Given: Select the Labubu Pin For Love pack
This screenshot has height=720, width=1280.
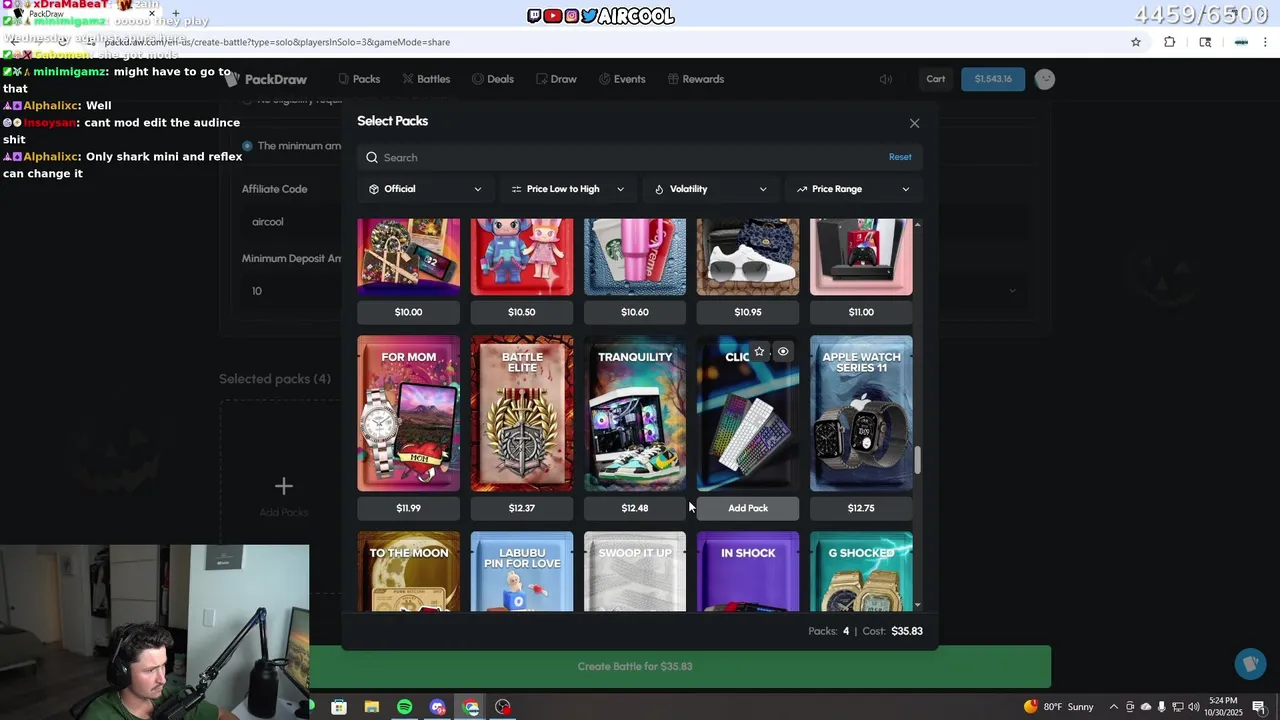Looking at the screenshot, I should [x=522, y=571].
